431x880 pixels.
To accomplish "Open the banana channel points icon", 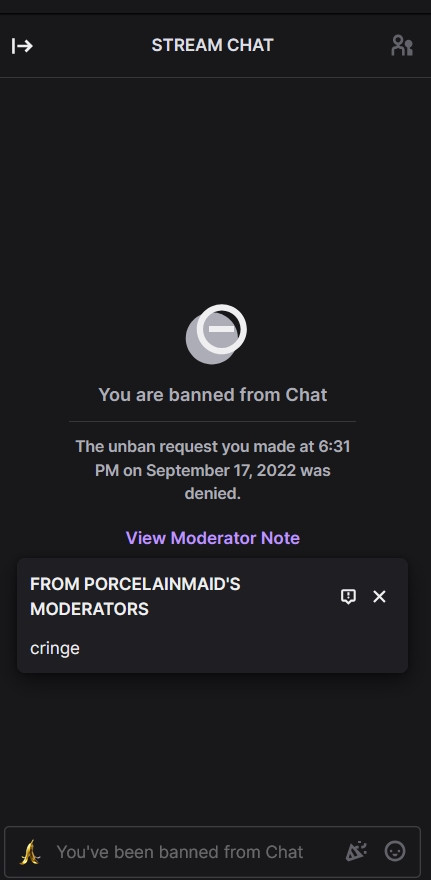I will tap(30, 851).
